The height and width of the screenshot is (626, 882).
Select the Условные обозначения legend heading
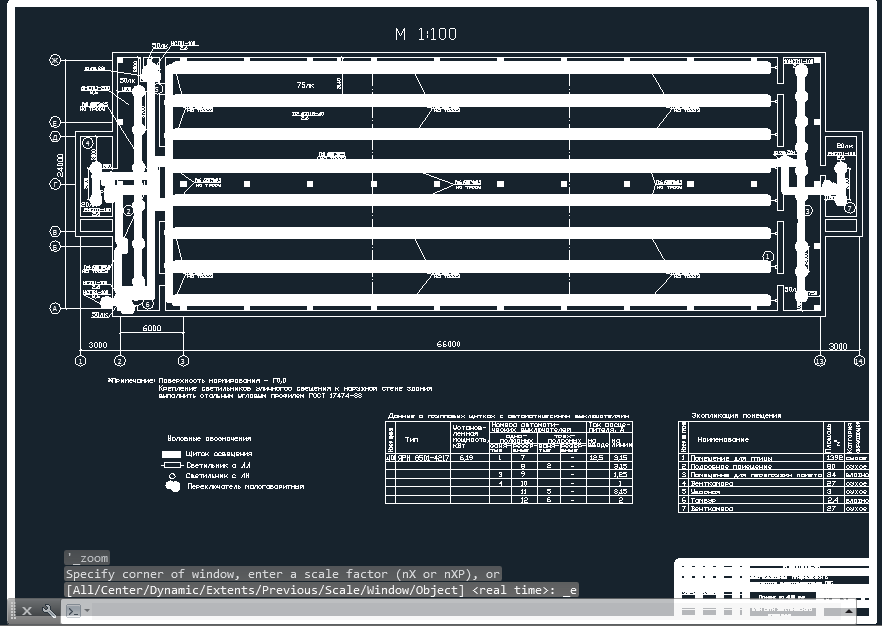click(209, 438)
